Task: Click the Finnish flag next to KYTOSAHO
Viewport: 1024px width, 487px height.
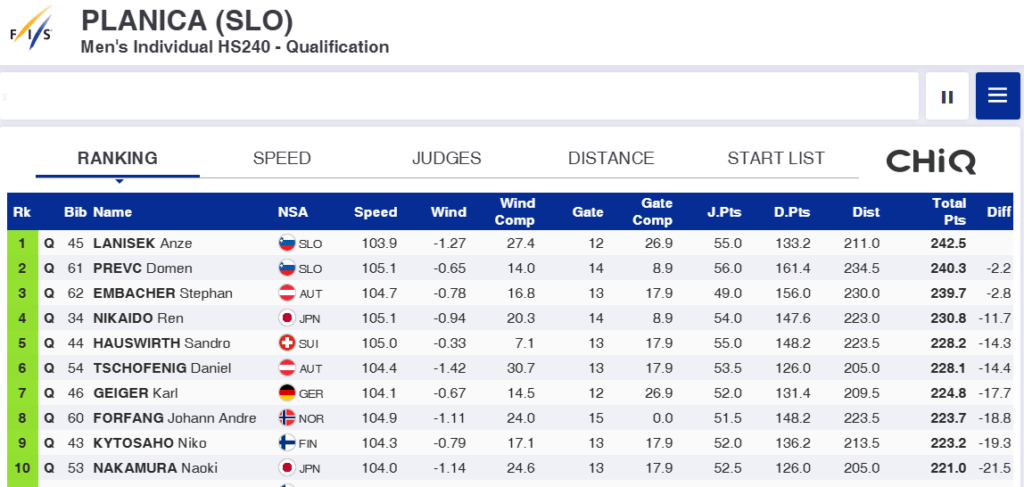Action: click(x=287, y=443)
